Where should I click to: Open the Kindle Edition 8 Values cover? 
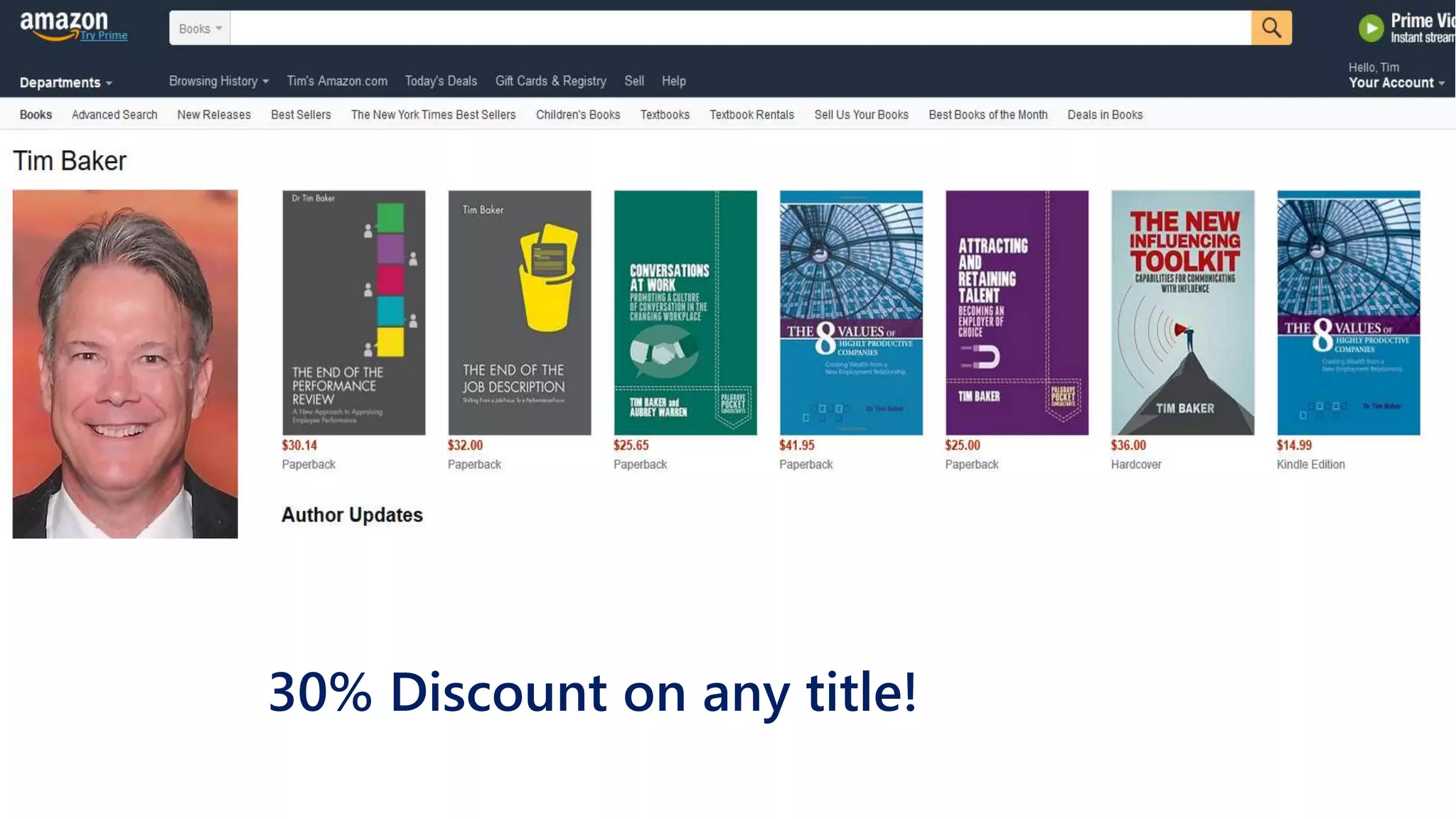(1348, 312)
